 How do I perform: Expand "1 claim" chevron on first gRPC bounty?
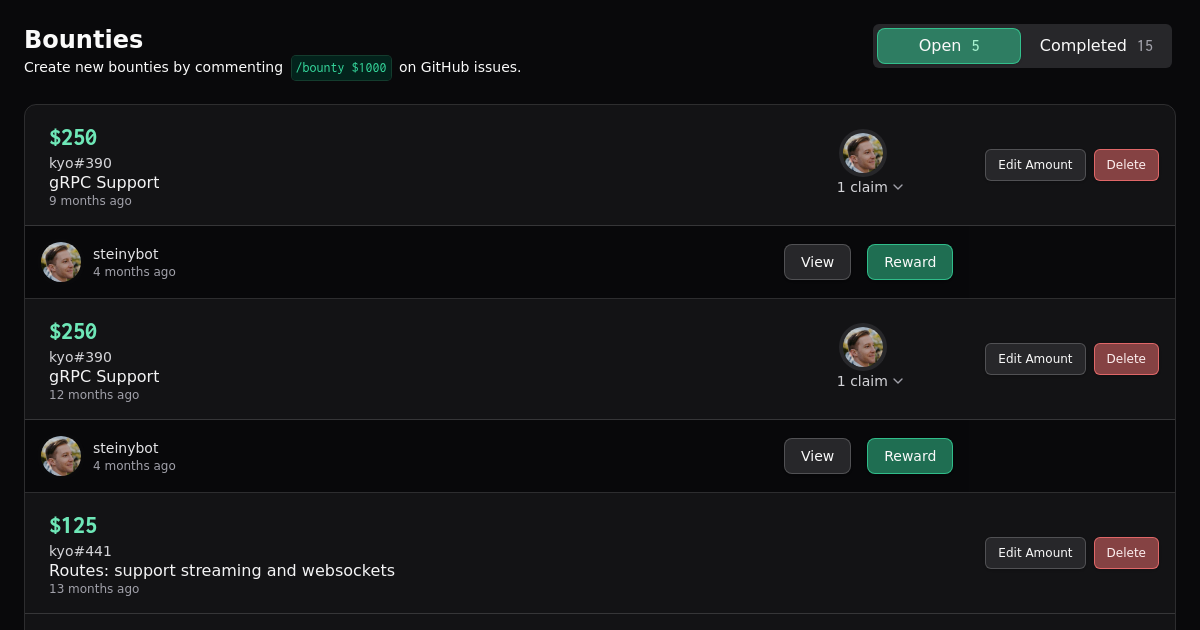898,187
